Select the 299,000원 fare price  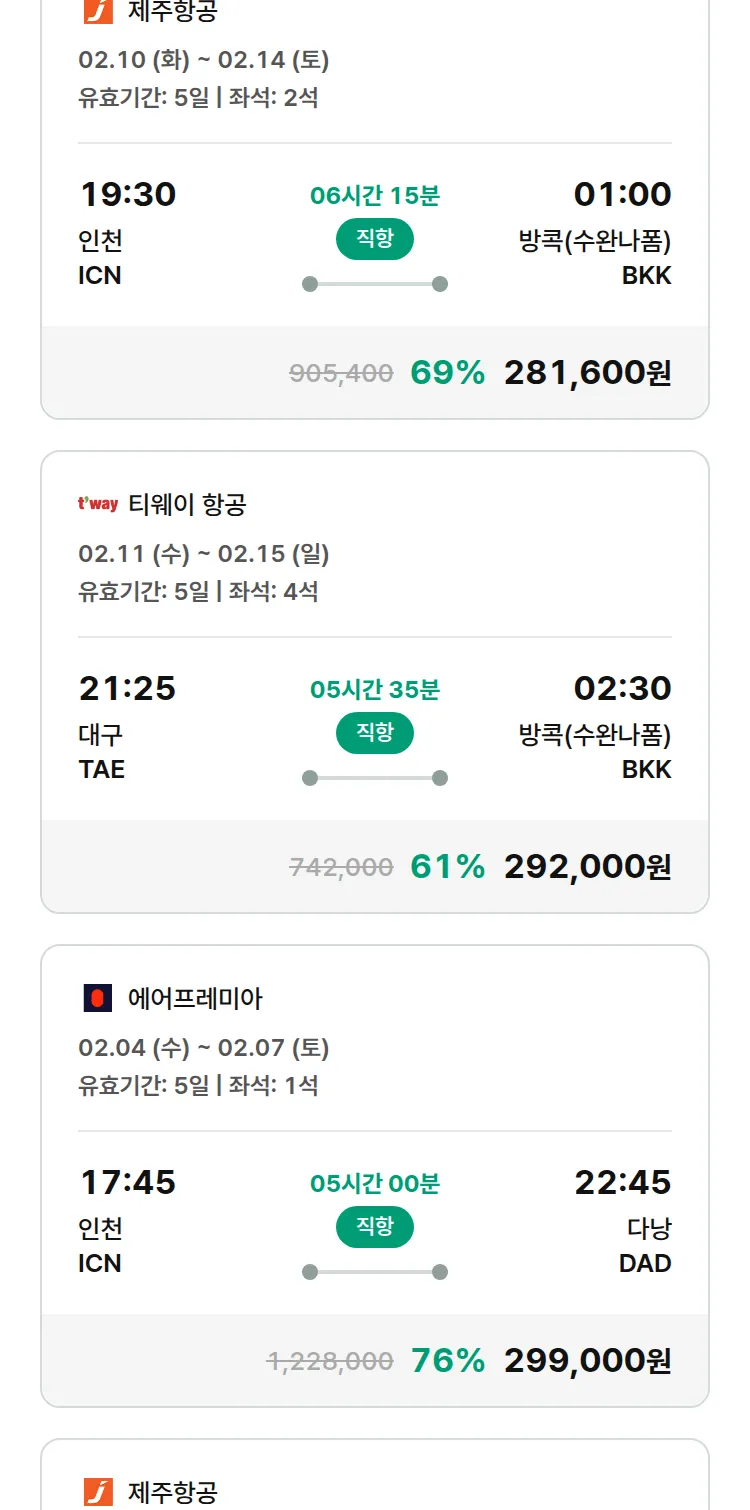pos(587,1361)
